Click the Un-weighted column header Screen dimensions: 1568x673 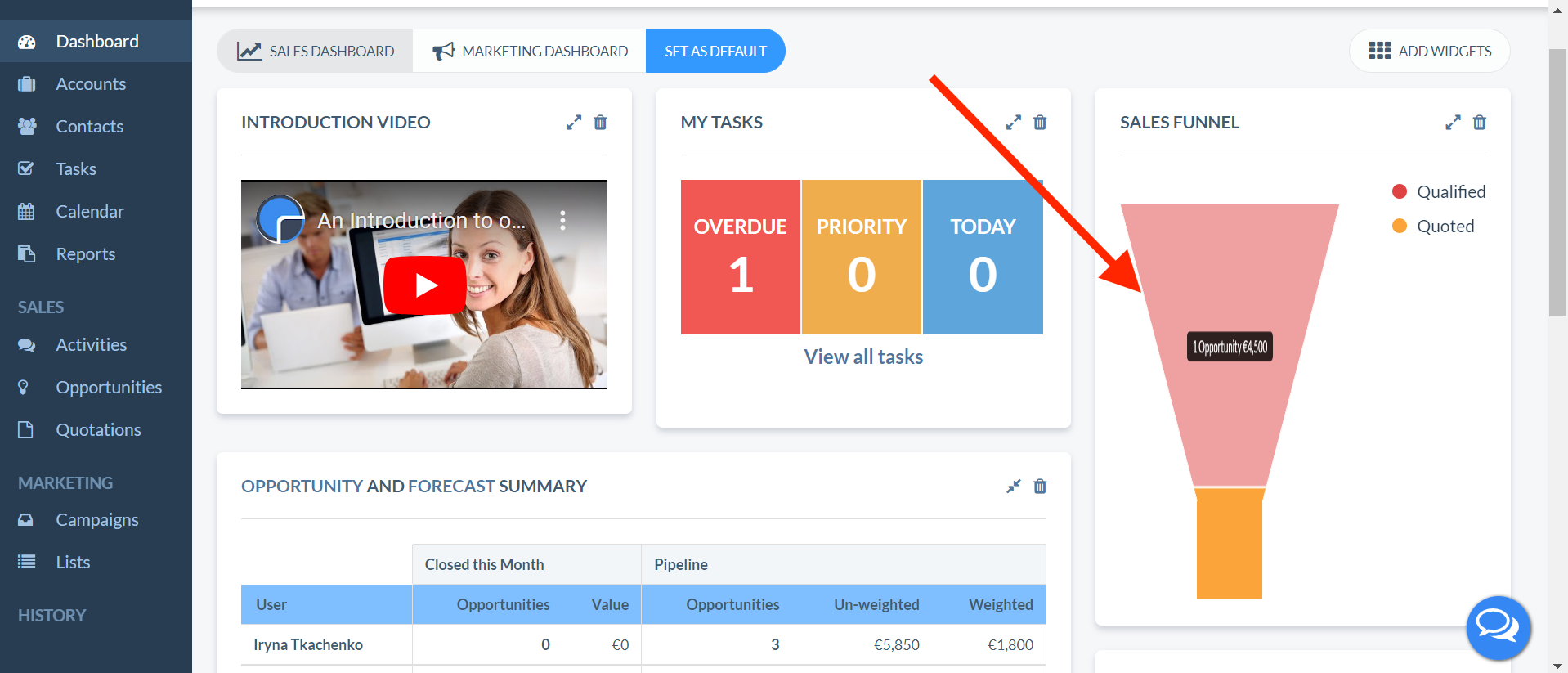[x=876, y=604]
